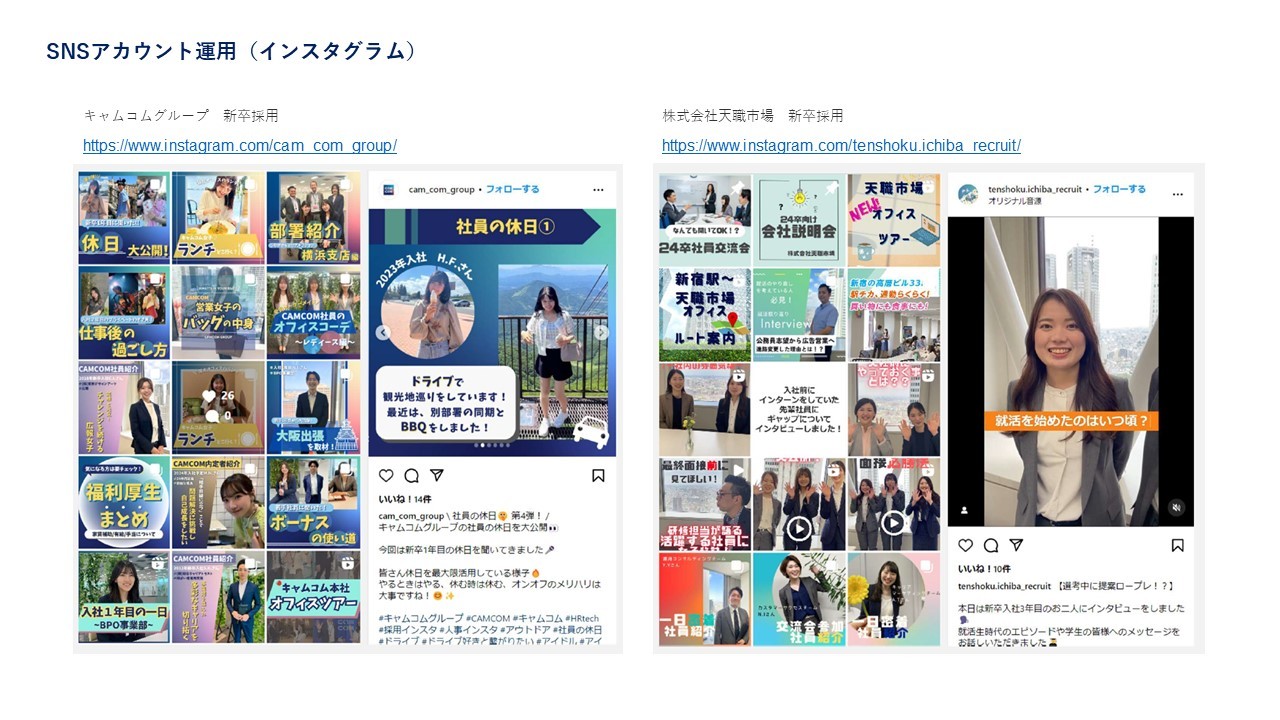Open the バッグの中身 thumbnail
Image resolution: width=1280 pixels, height=720 pixels.
point(218,312)
